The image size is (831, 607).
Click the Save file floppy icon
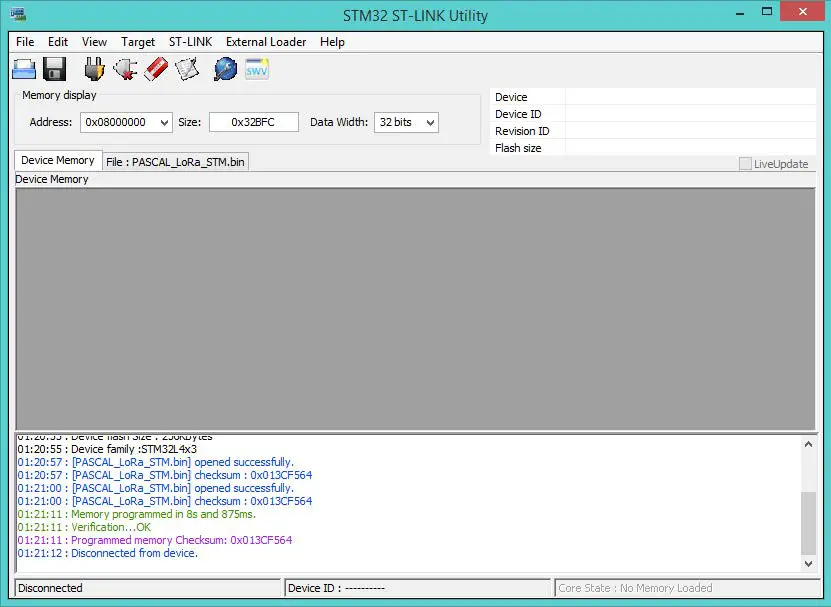click(x=55, y=69)
